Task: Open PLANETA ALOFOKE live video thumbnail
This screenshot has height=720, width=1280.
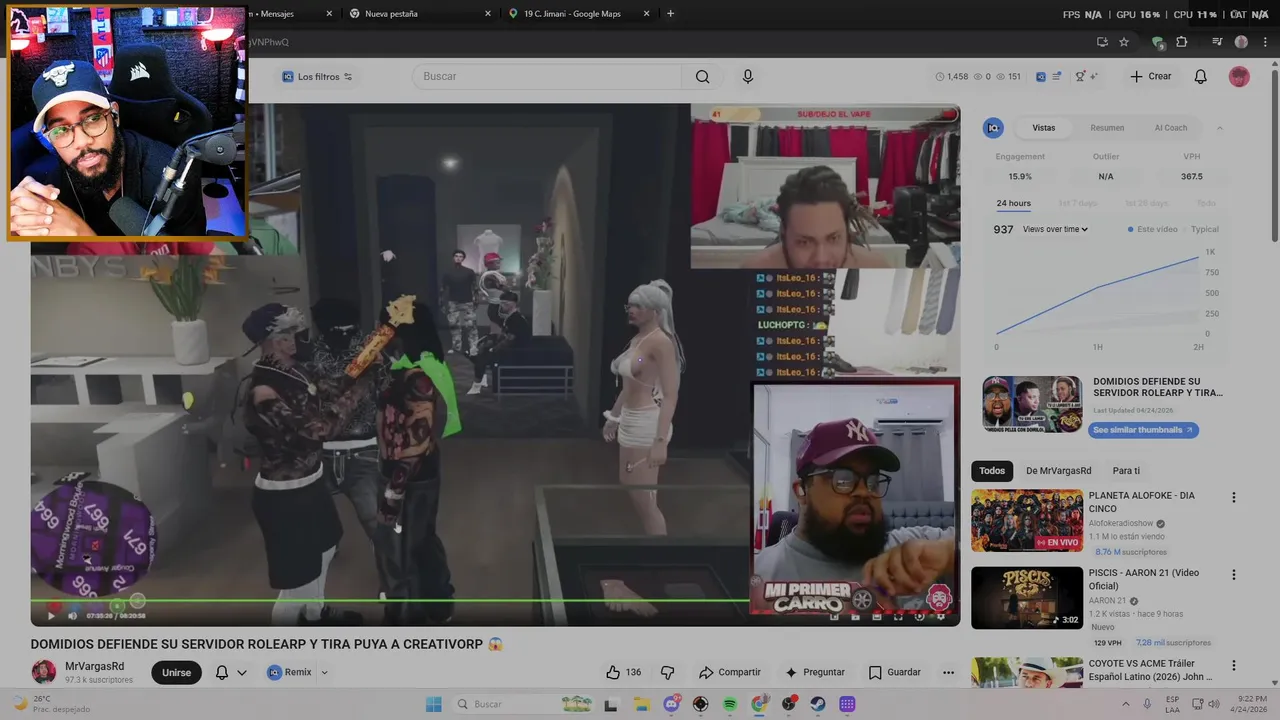Action: [x=1027, y=520]
